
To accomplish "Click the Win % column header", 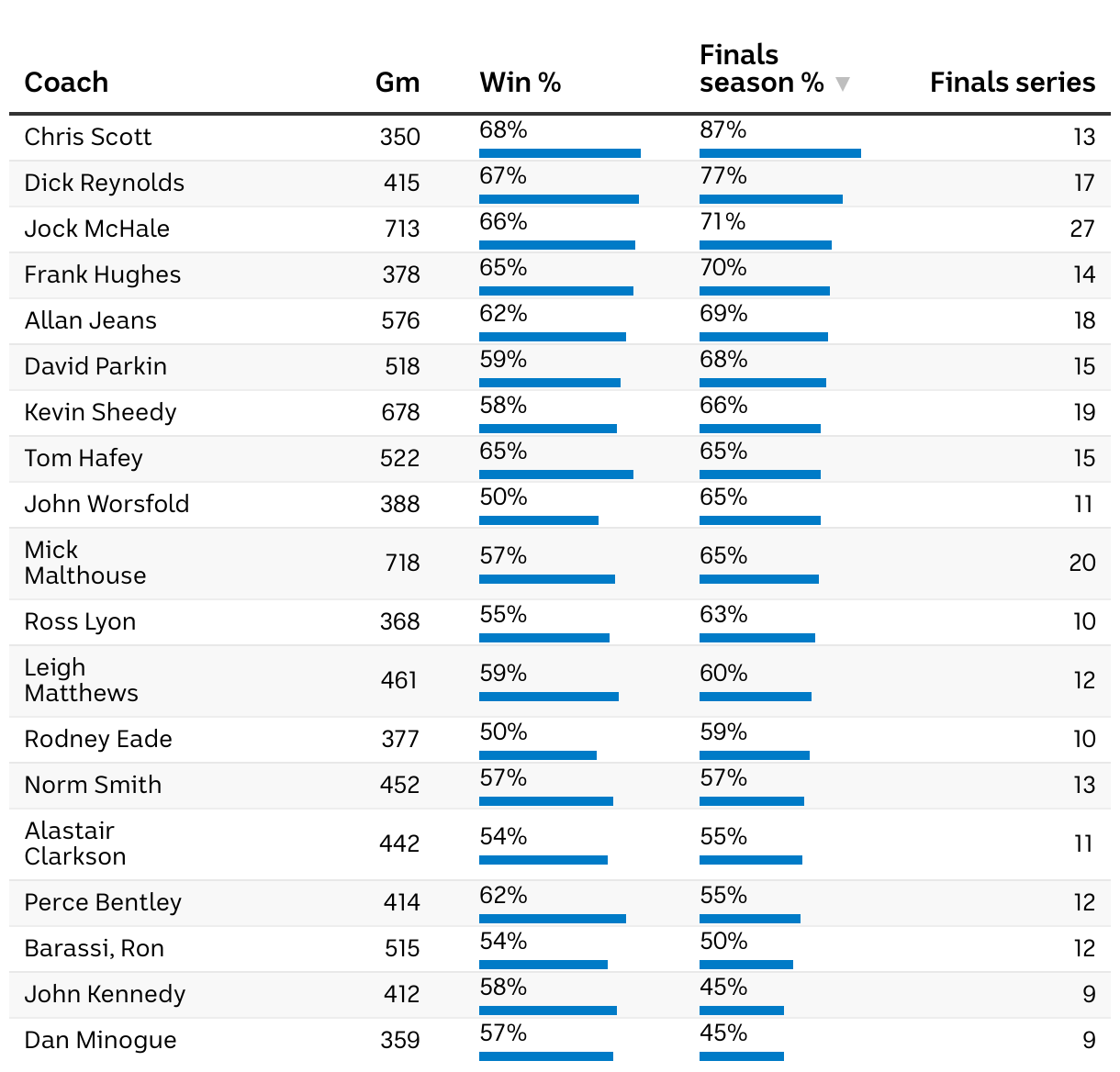I will point(520,83).
